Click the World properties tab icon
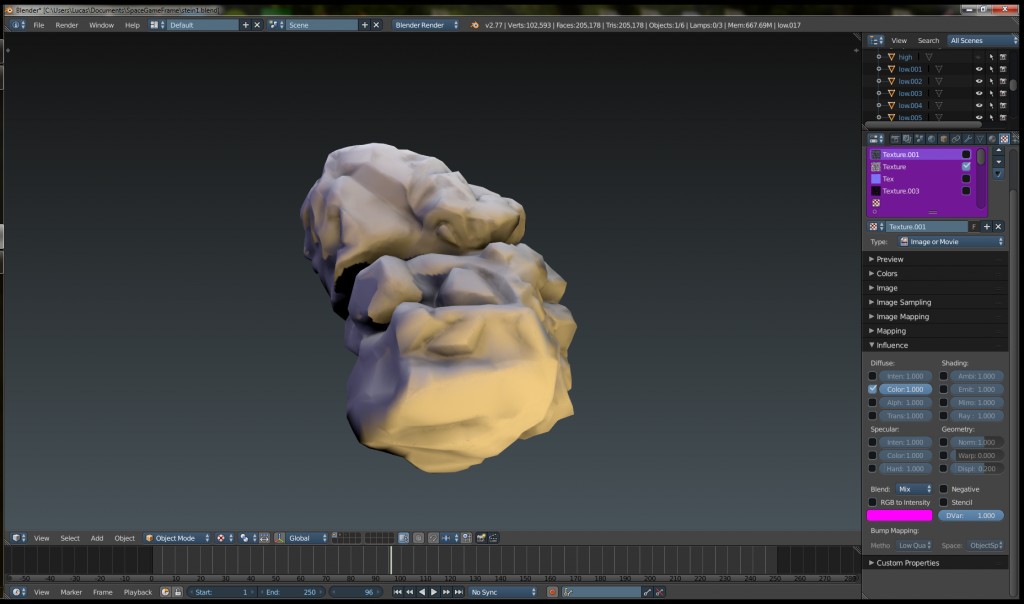This screenshot has width=1024, height=604. click(931, 139)
